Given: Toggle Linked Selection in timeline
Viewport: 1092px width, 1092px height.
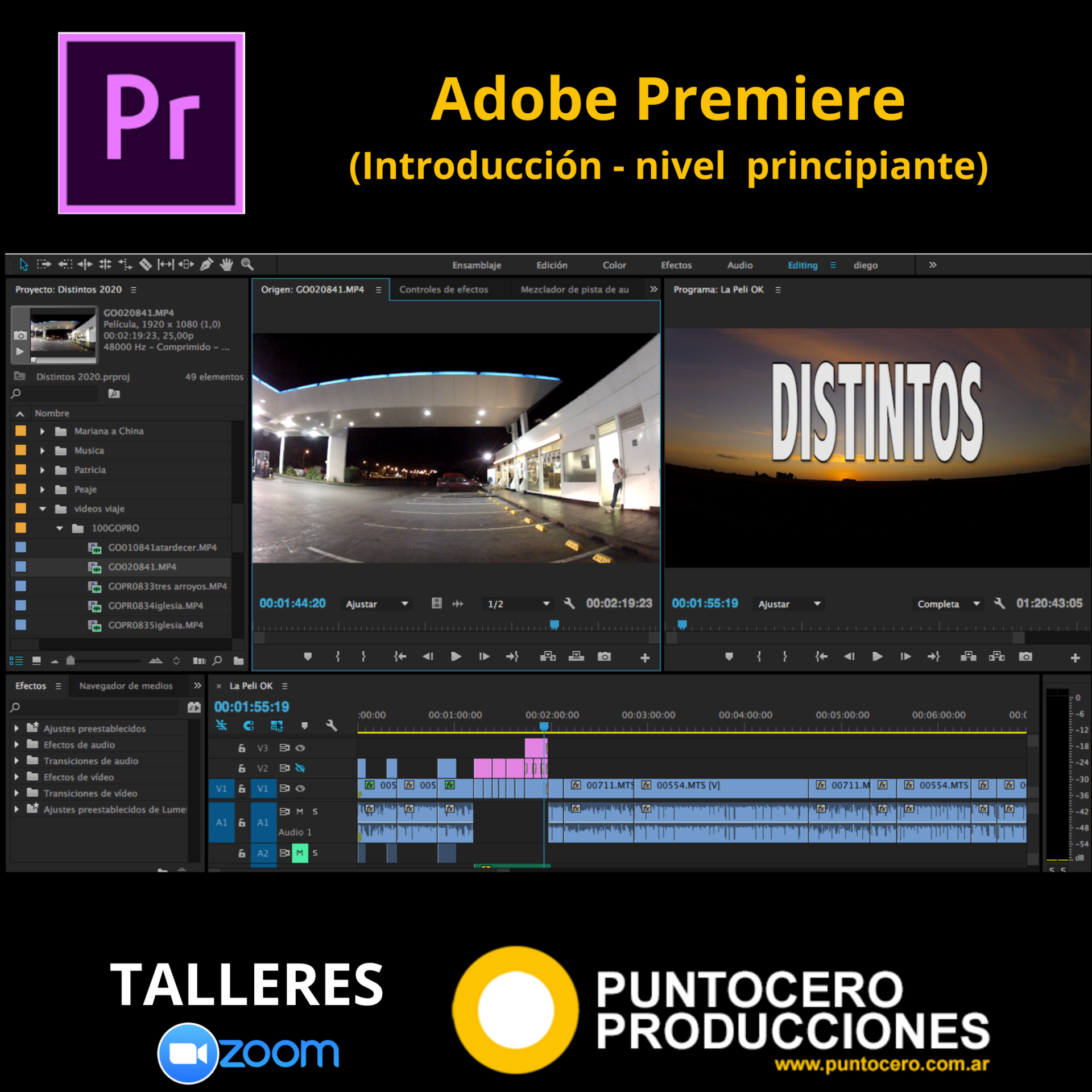Looking at the screenshot, I should [276, 725].
